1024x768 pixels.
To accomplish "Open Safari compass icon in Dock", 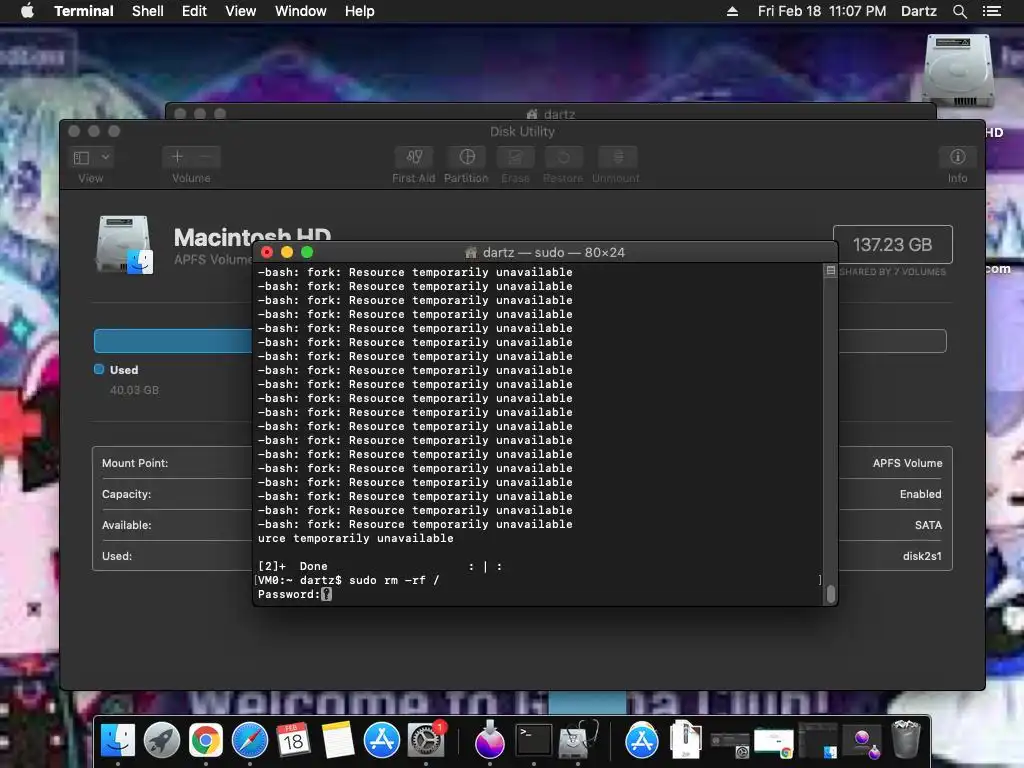I will [x=249, y=740].
